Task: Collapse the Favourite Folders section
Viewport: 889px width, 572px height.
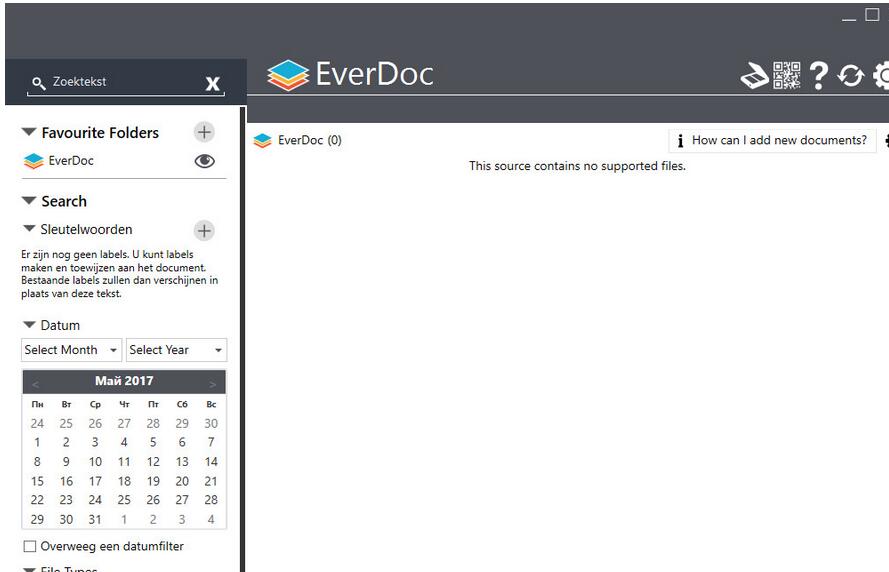Action: pyautogui.click(x=29, y=132)
